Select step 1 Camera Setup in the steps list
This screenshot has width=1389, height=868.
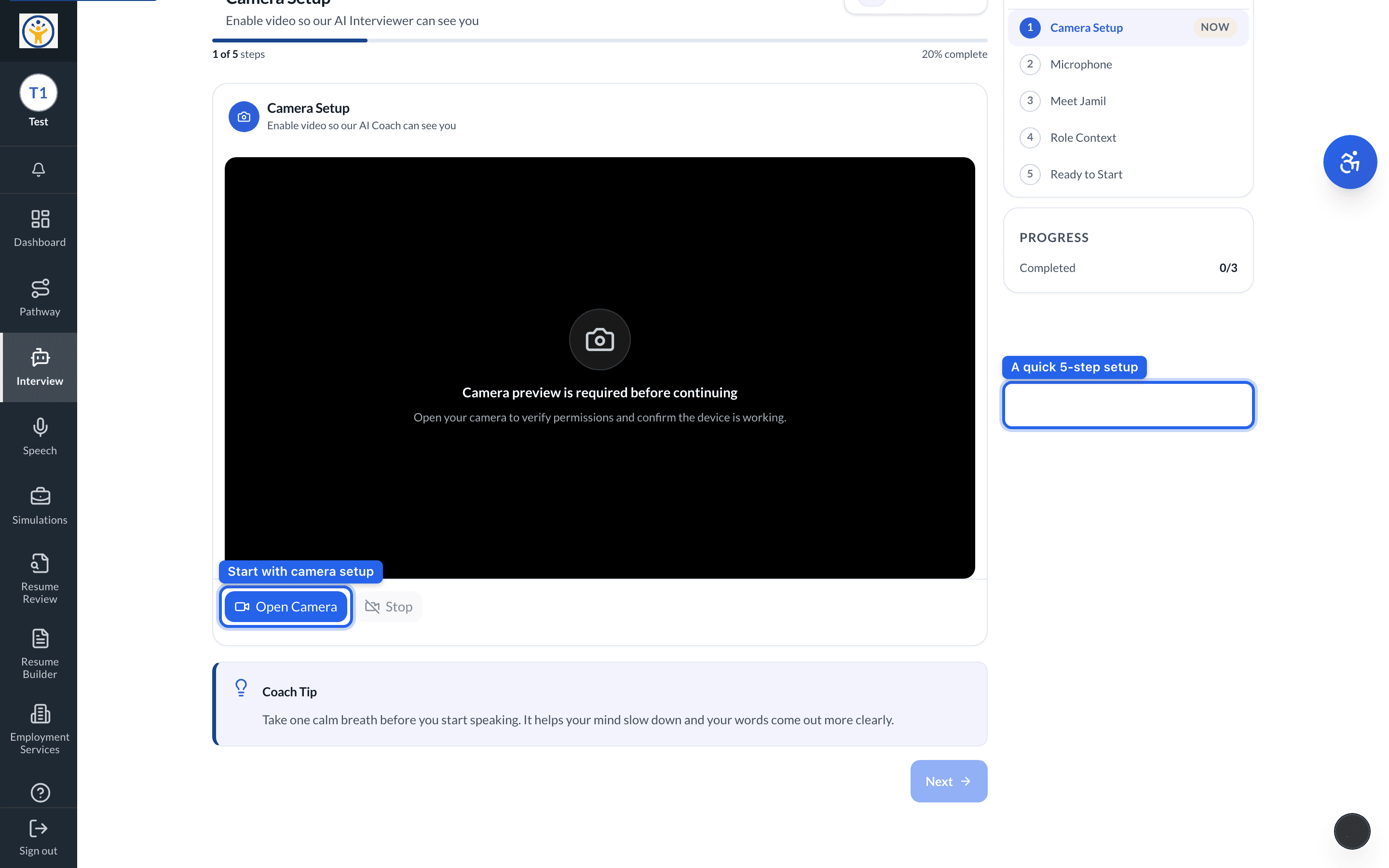(x=1128, y=27)
